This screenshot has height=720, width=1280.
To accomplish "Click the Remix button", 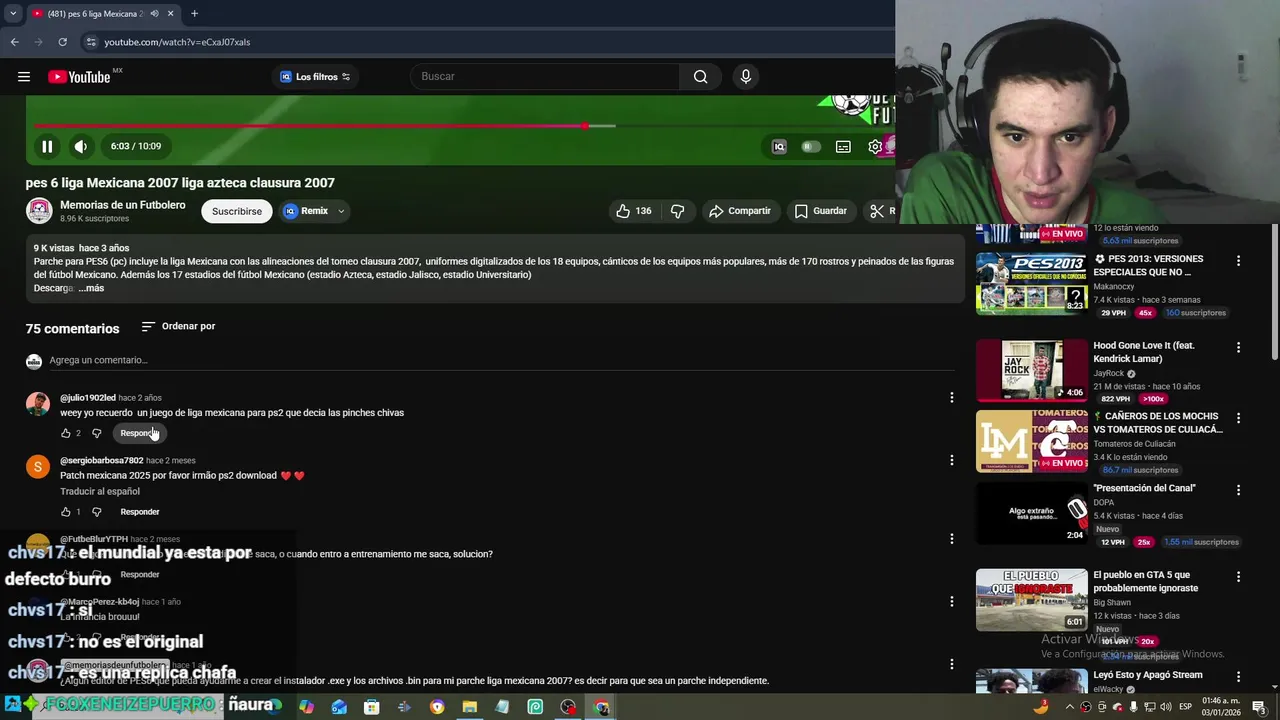I will [x=306, y=211].
